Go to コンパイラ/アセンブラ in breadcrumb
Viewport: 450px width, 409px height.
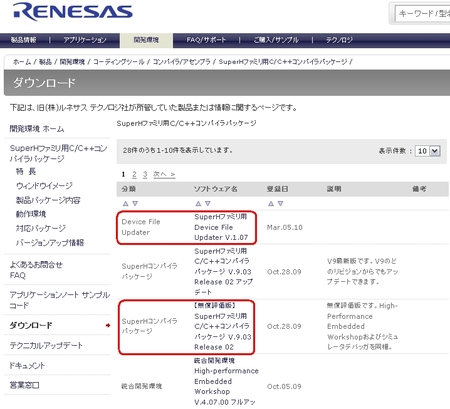click(x=181, y=62)
